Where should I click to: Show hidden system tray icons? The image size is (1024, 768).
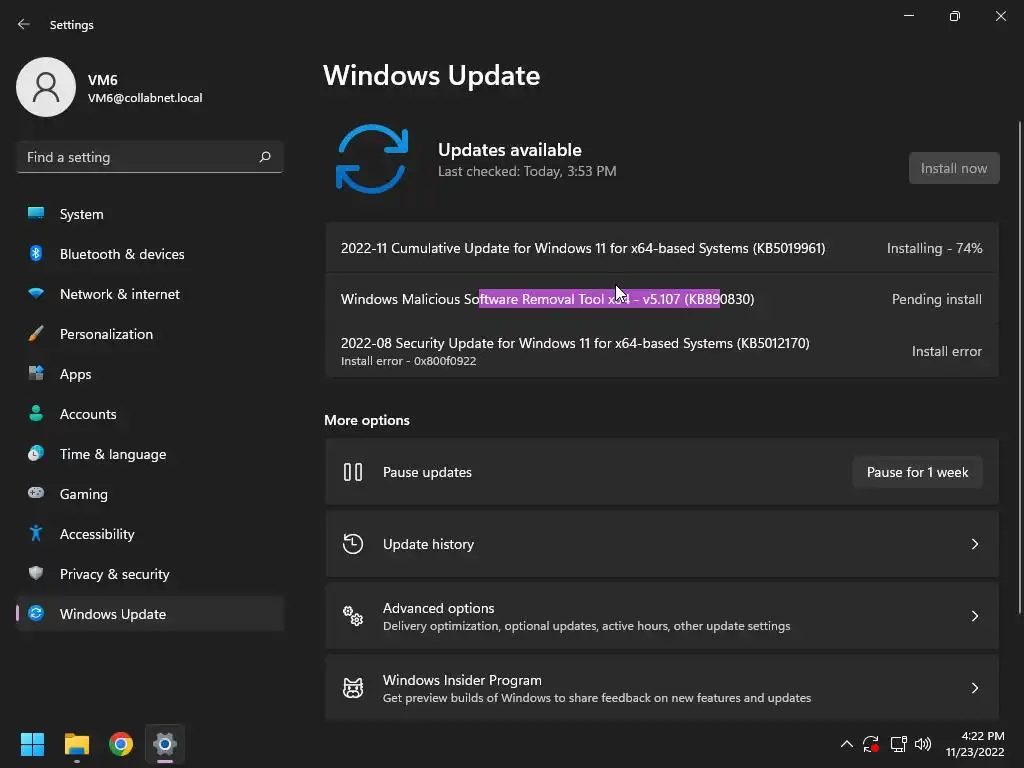tap(846, 744)
